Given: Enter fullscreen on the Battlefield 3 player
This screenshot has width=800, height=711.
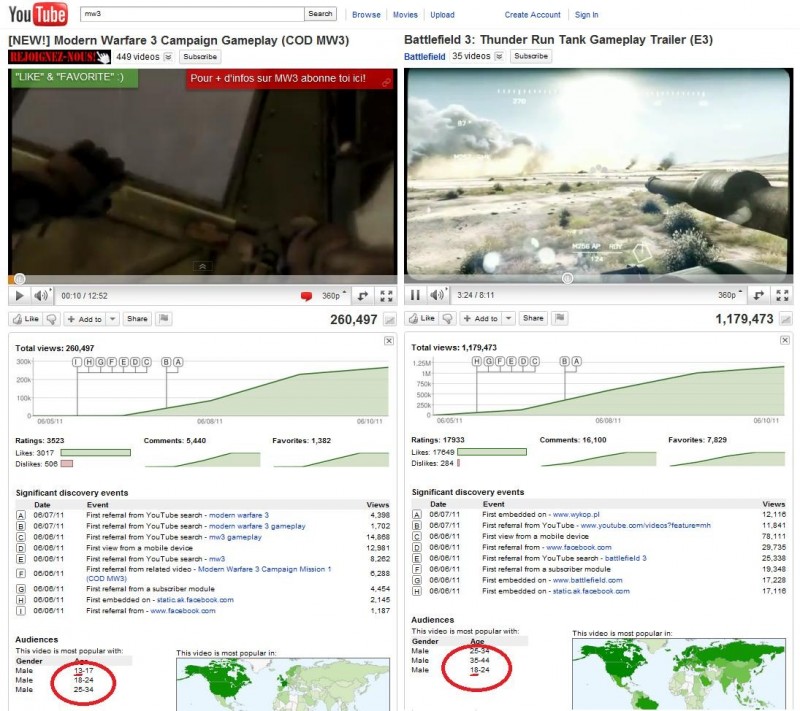Looking at the screenshot, I should pos(781,296).
